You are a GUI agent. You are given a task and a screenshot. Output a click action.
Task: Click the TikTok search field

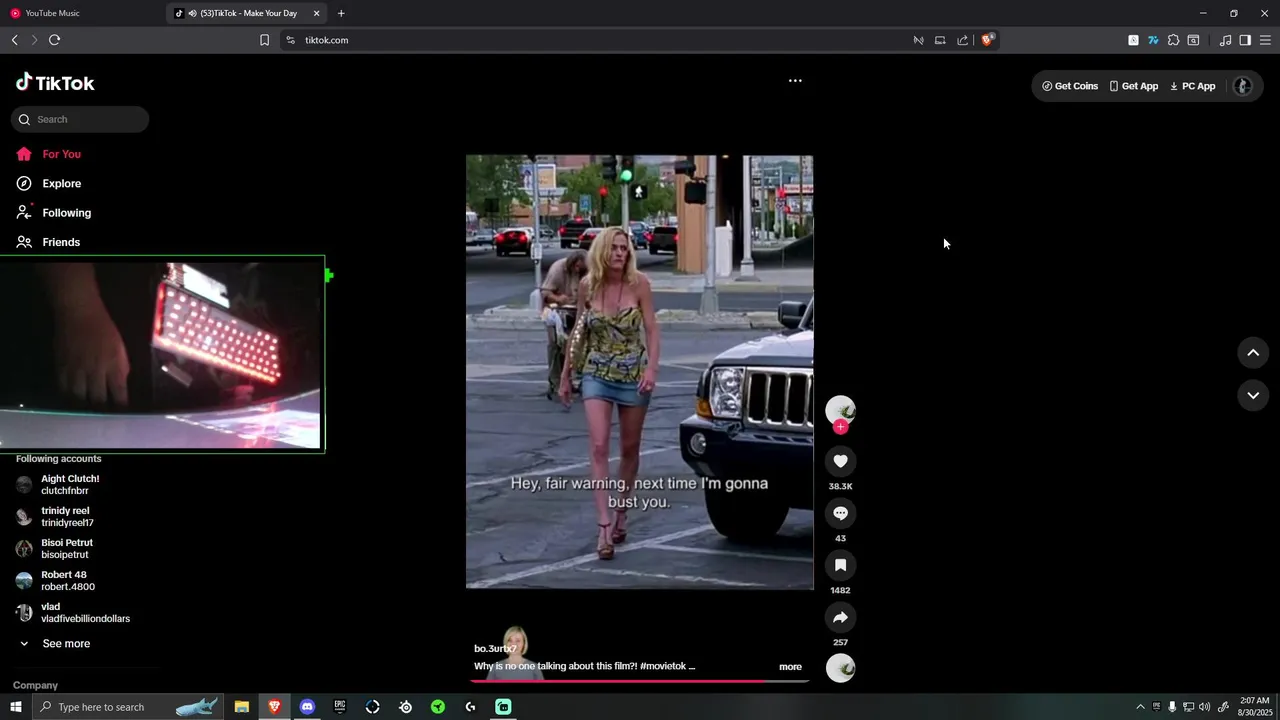[x=80, y=119]
